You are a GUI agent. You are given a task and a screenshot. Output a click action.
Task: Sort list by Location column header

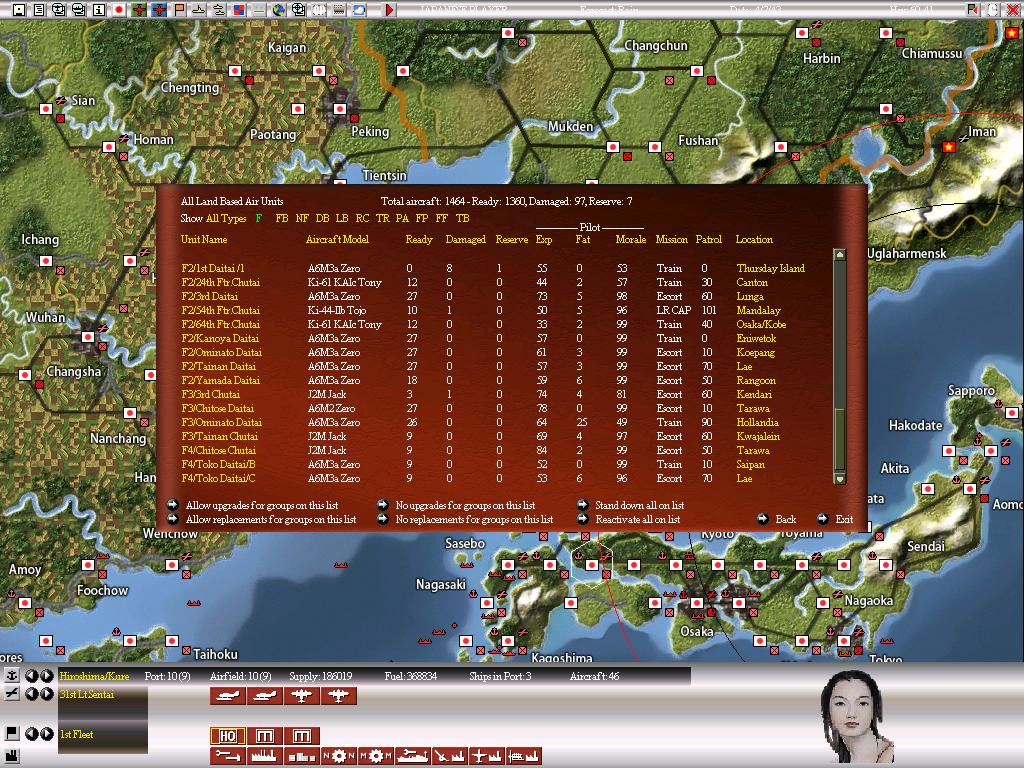[754, 240]
